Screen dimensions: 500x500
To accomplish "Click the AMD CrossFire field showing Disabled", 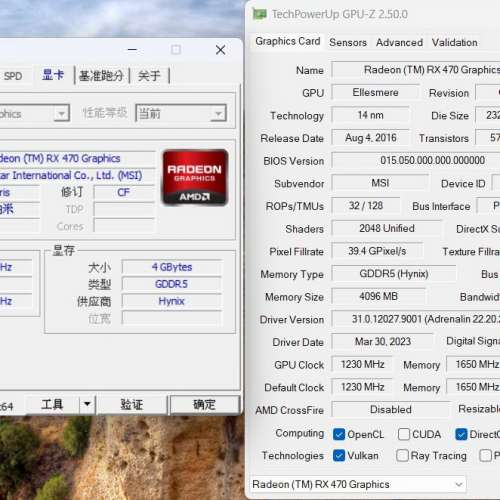I will [391, 409].
